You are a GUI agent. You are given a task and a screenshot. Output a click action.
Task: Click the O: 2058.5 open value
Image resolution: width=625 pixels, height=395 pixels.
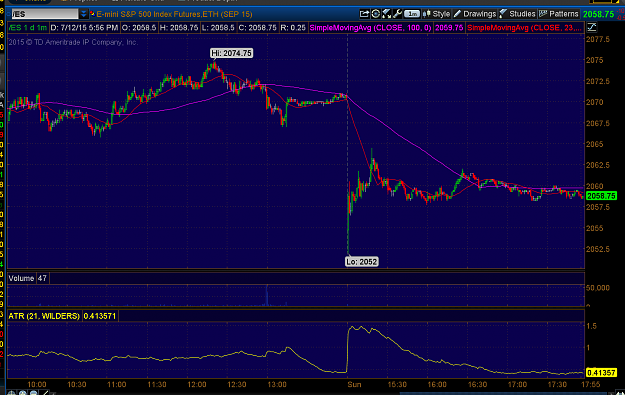coord(139,28)
